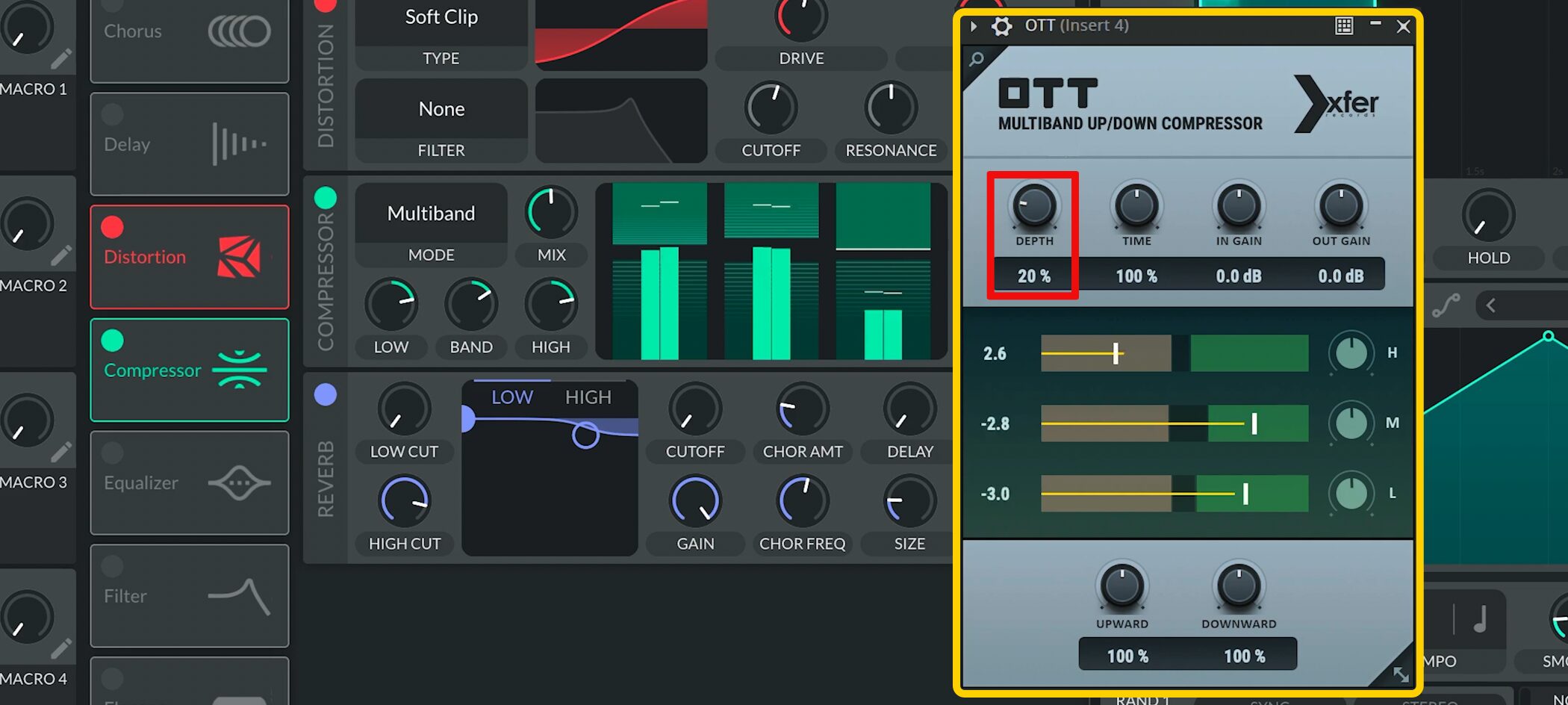This screenshot has height=705, width=1568.
Task: Adjust the OTT In Gain knob
Action: [1239, 205]
